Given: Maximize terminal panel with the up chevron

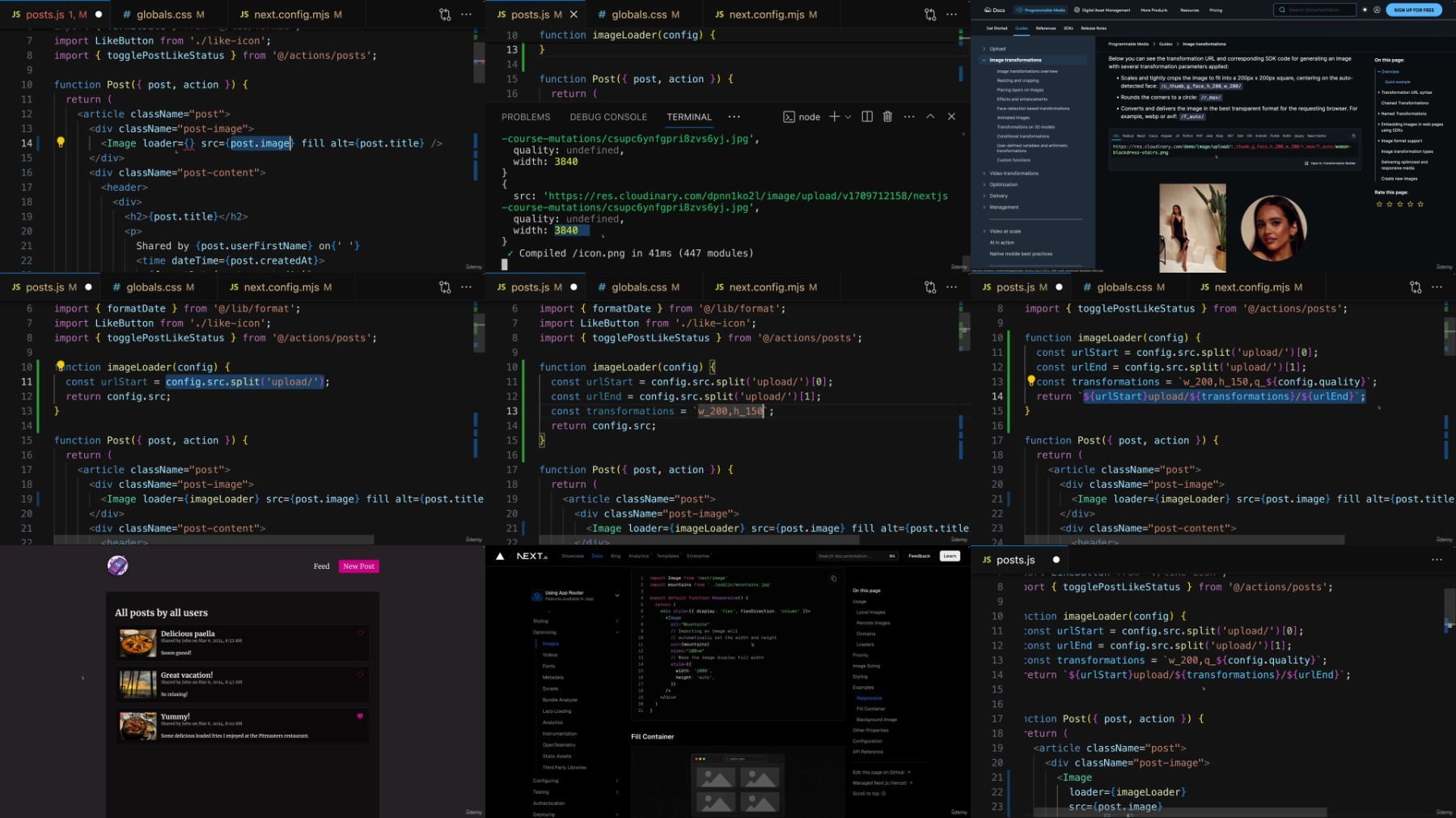Looking at the screenshot, I should 930,117.
